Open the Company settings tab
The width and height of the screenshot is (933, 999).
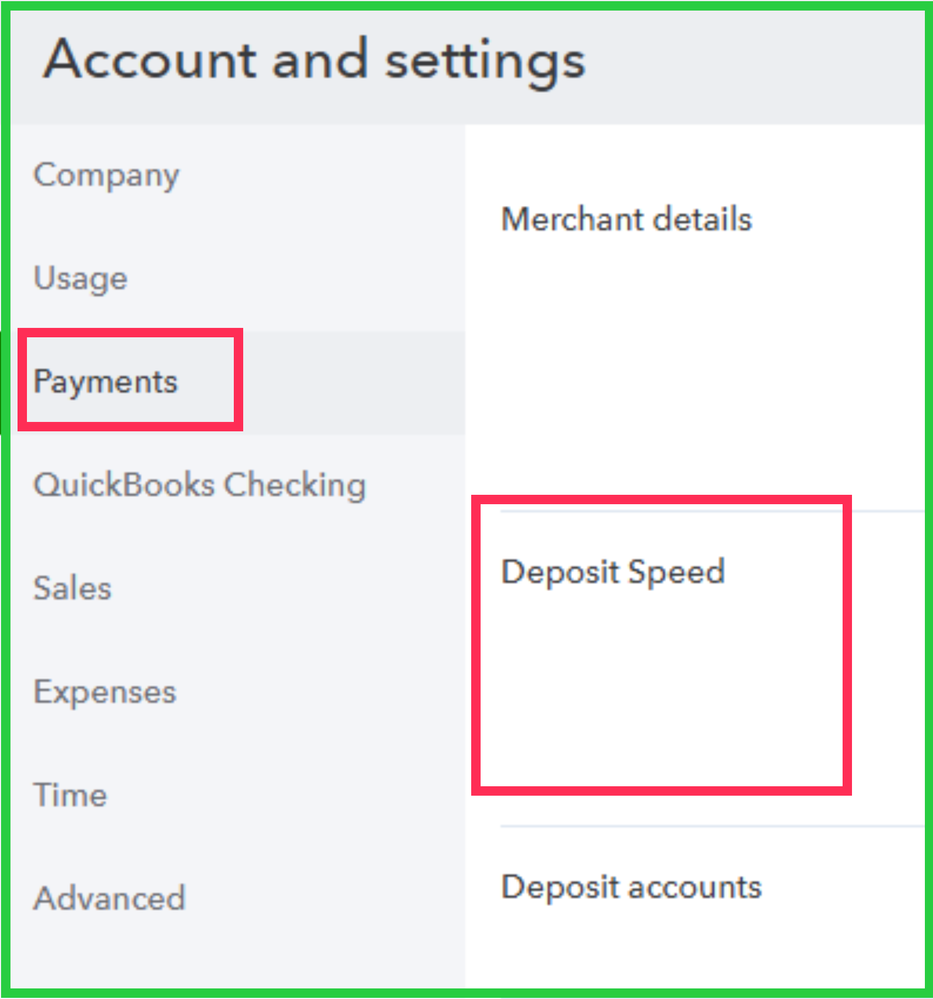coord(106,175)
